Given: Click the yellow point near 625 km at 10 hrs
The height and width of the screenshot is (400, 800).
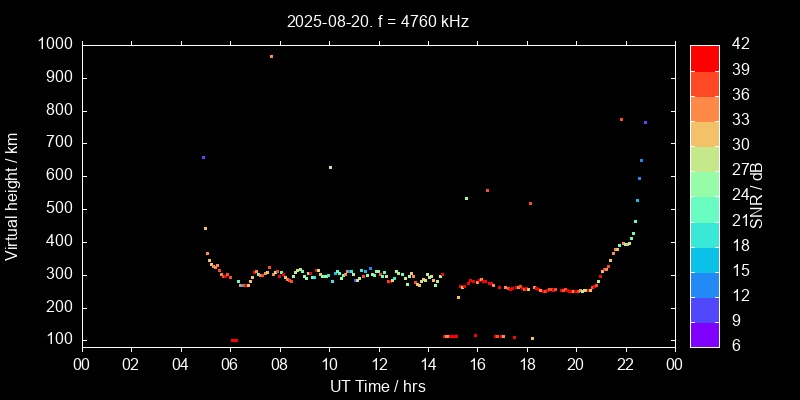Looking at the screenshot, I should (330, 167).
